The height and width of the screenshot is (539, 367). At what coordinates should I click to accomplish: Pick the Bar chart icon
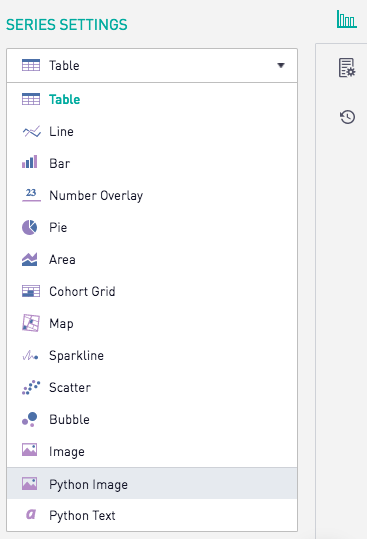(x=30, y=162)
